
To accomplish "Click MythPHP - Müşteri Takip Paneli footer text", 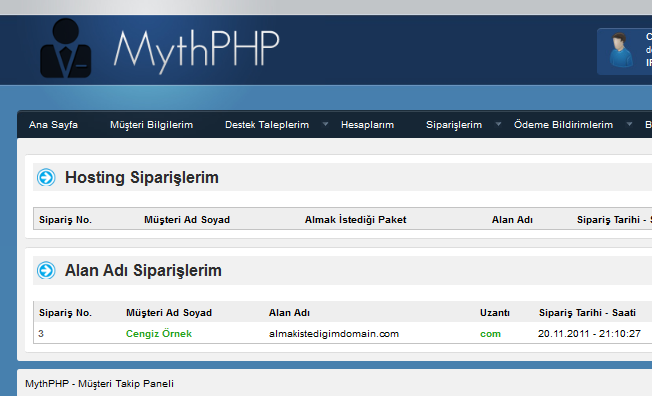I will [99, 384].
